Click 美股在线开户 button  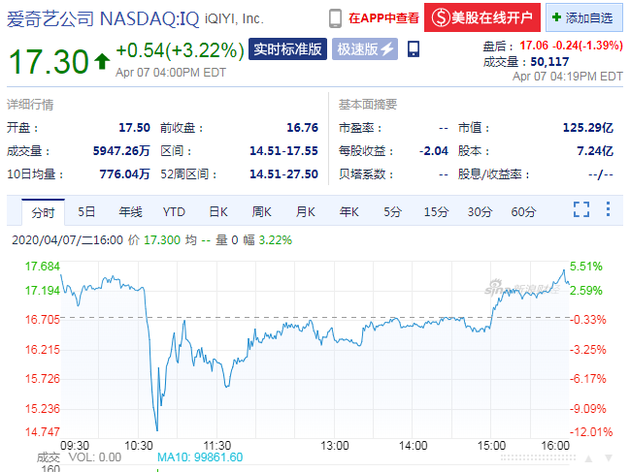[x=482, y=17]
